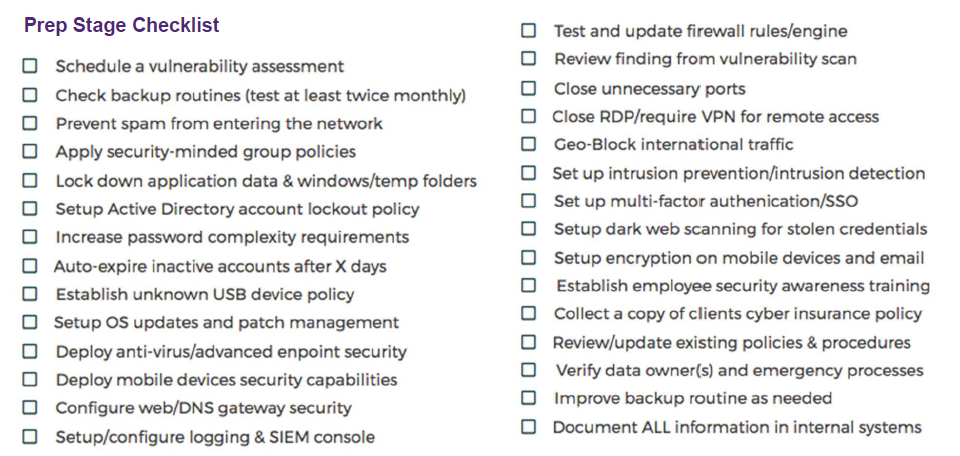Image resolution: width=960 pixels, height=456 pixels.
Task: Check Increase password complexity requirements box
Action: (30, 237)
